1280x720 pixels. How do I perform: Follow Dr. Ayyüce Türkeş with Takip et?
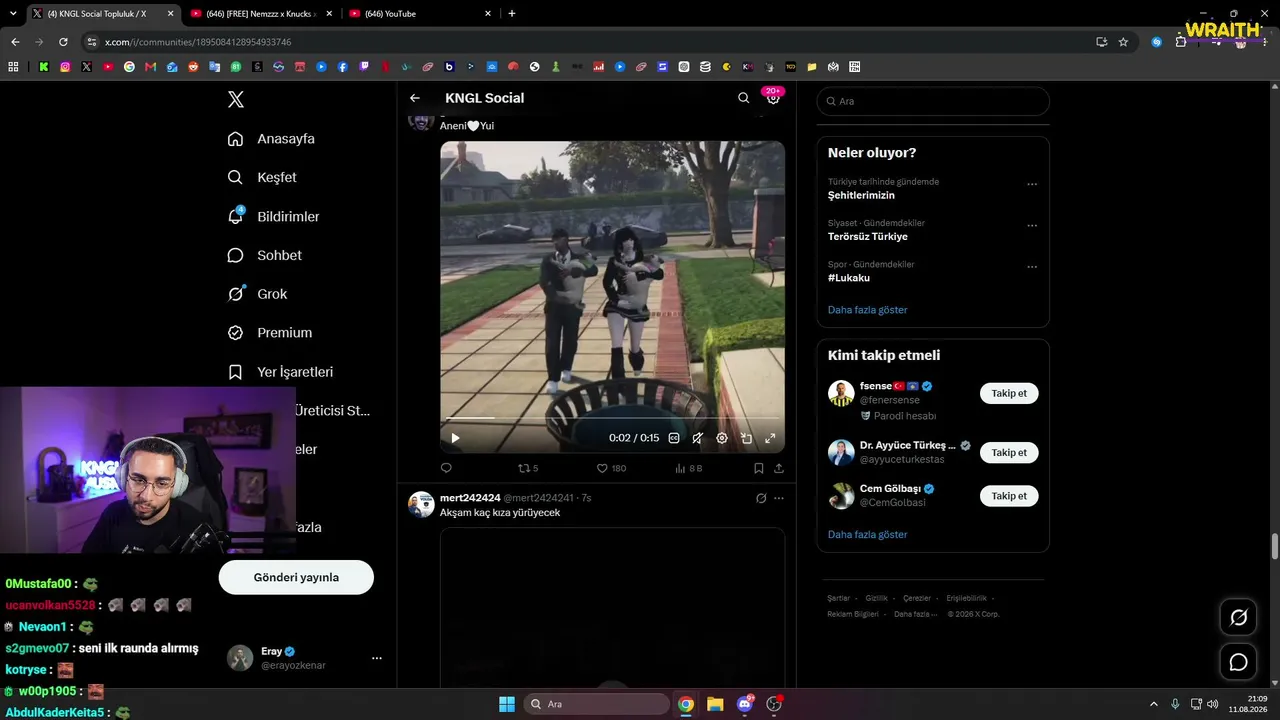(x=1009, y=452)
